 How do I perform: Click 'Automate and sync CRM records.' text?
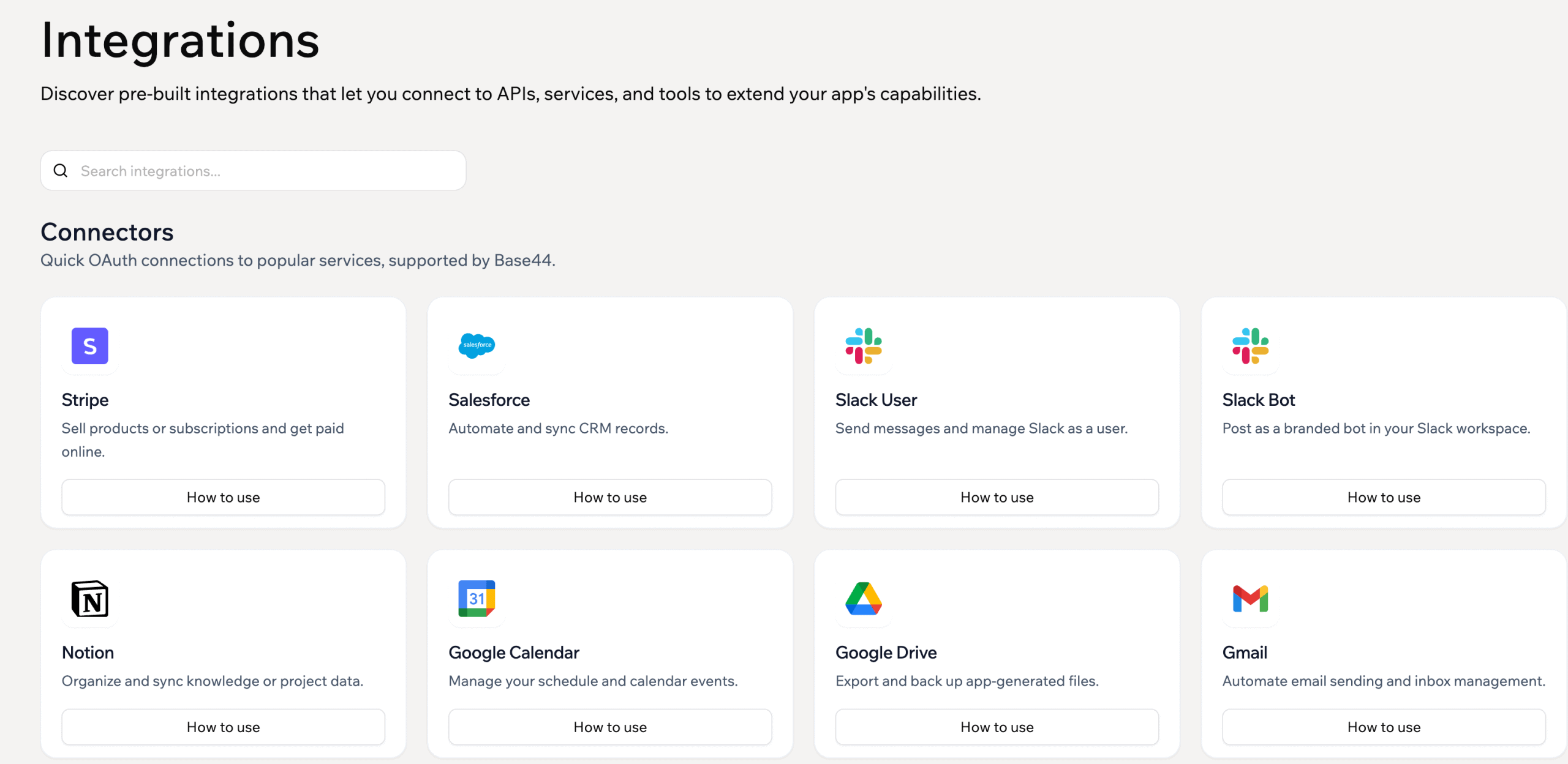559,429
